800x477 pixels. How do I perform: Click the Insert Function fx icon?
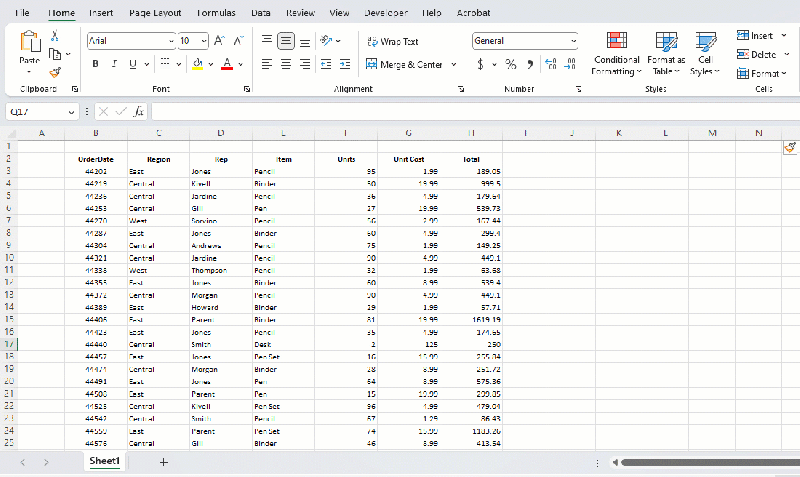[x=138, y=112]
